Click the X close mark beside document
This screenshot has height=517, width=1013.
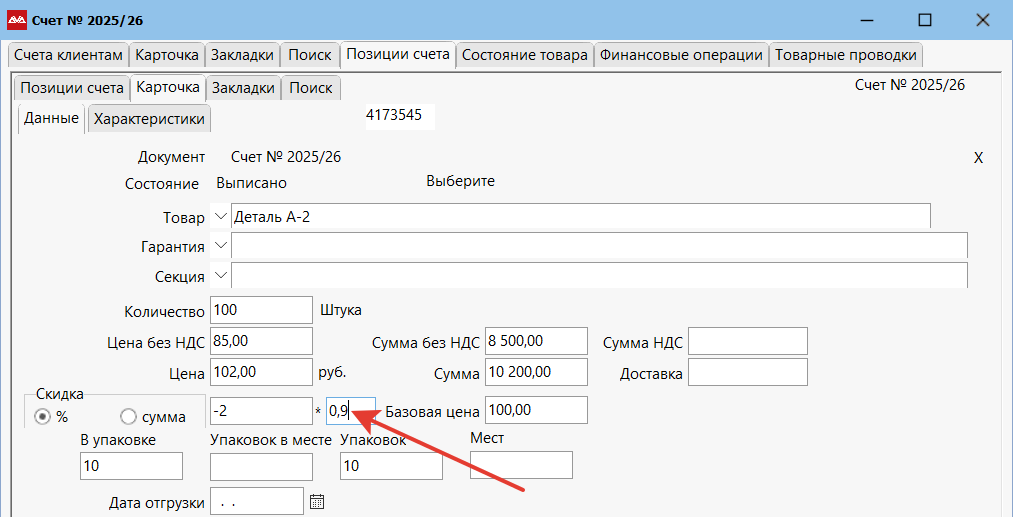pos(978,158)
